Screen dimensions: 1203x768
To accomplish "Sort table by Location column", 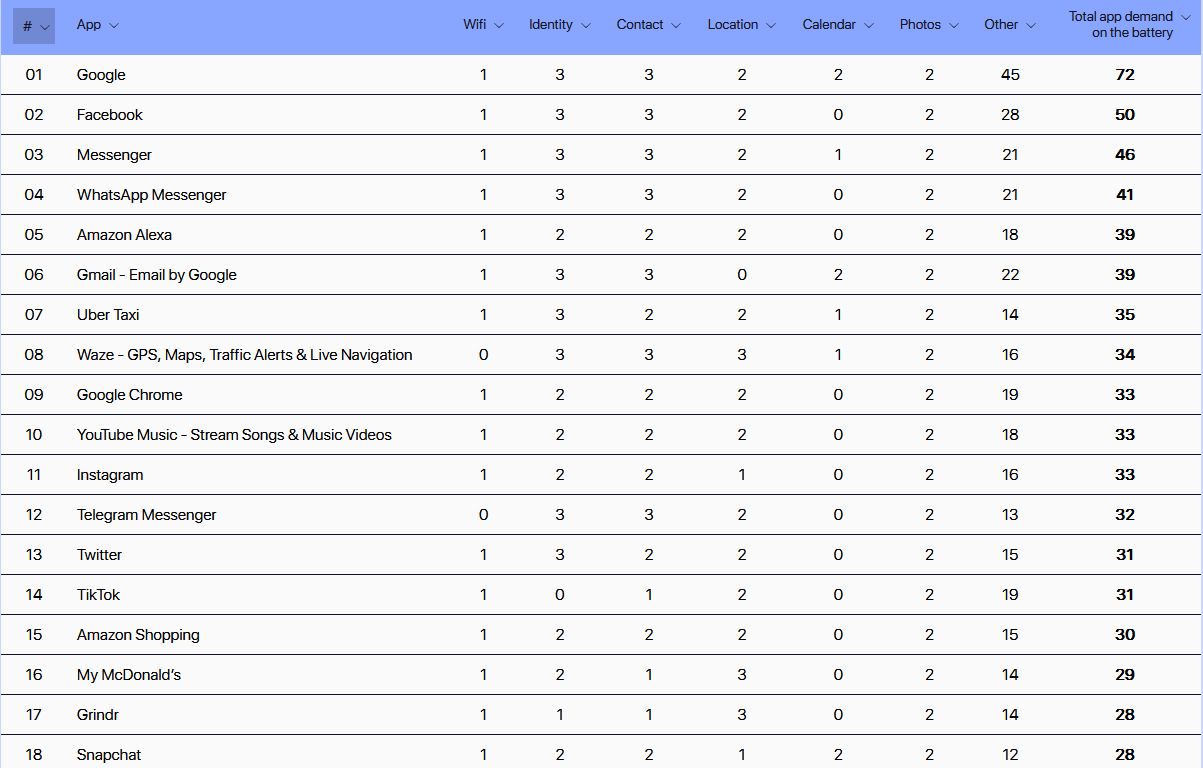I will (x=741, y=25).
